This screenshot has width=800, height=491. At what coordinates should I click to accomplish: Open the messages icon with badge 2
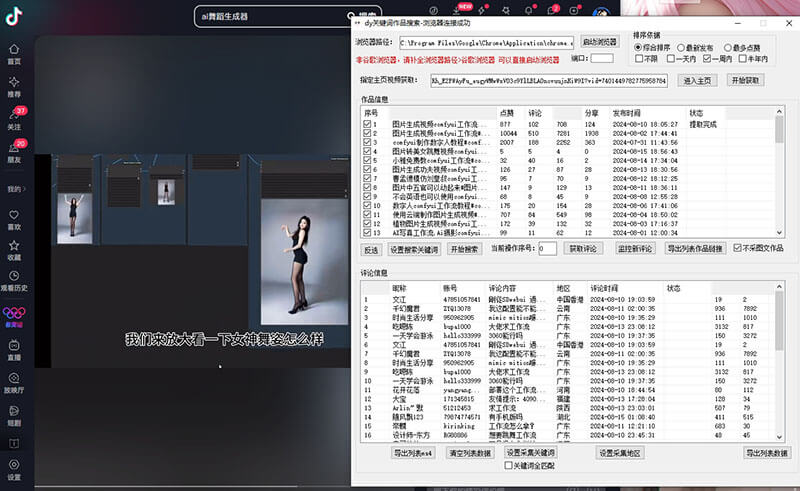(x=551, y=10)
